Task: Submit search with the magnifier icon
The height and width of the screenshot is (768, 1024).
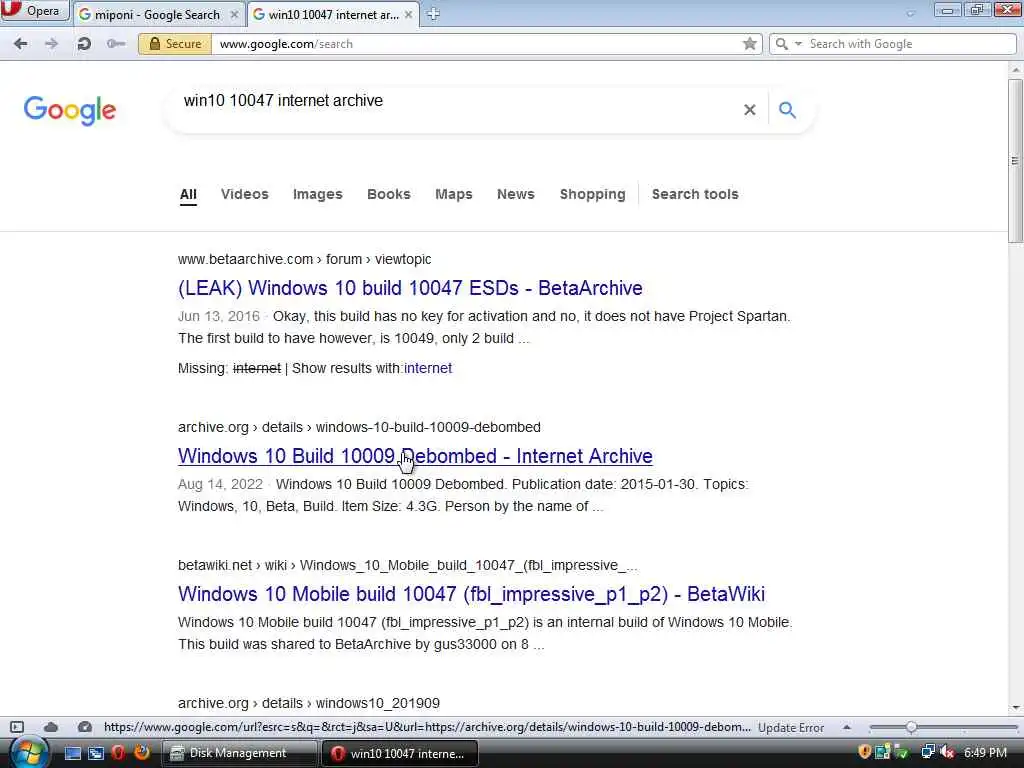Action: tap(788, 110)
